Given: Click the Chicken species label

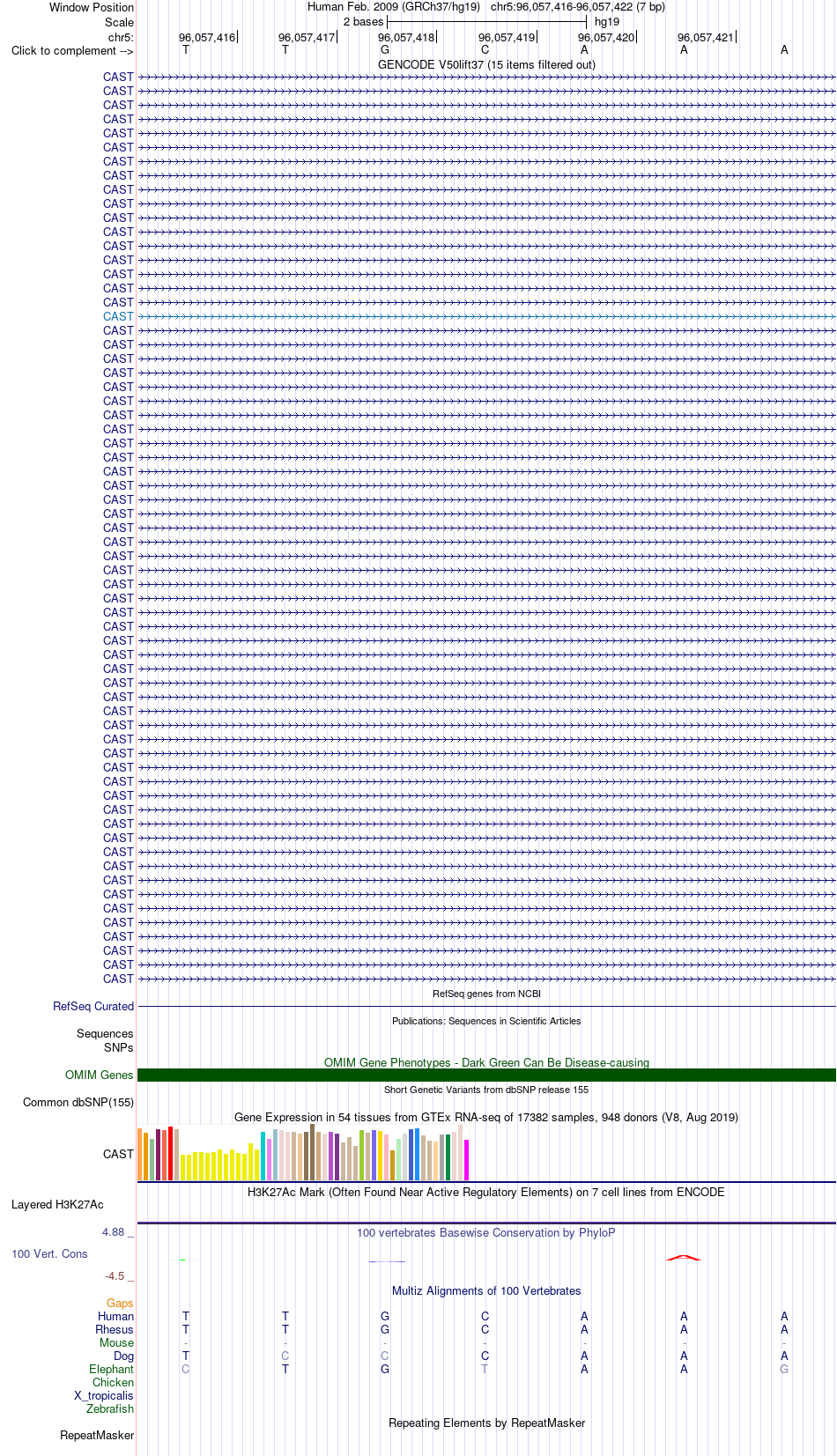Looking at the screenshot, I should [x=113, y=1382].
